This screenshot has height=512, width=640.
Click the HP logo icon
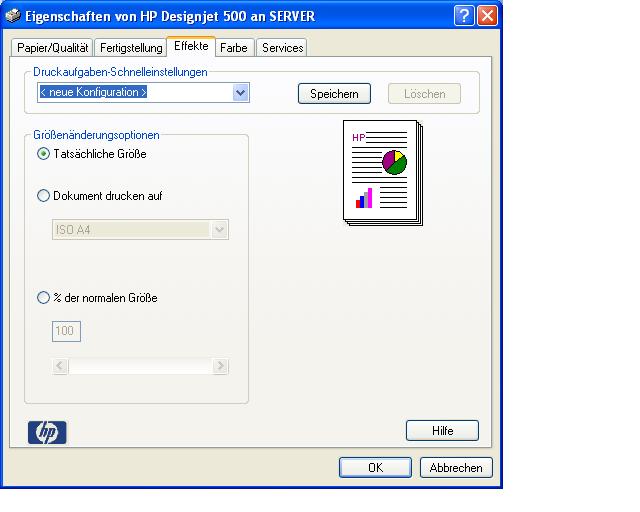click(x=47, y=432)
